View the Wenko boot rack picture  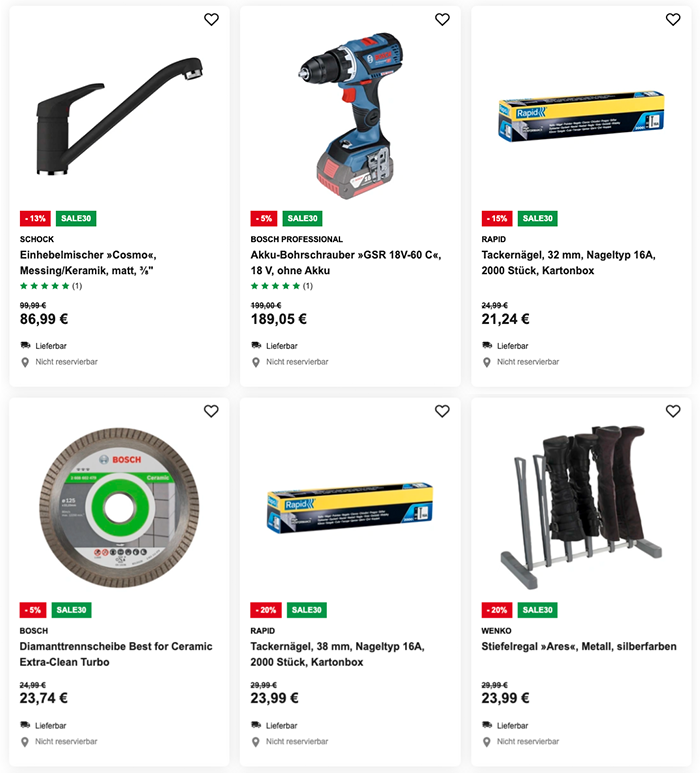point(581,506)
